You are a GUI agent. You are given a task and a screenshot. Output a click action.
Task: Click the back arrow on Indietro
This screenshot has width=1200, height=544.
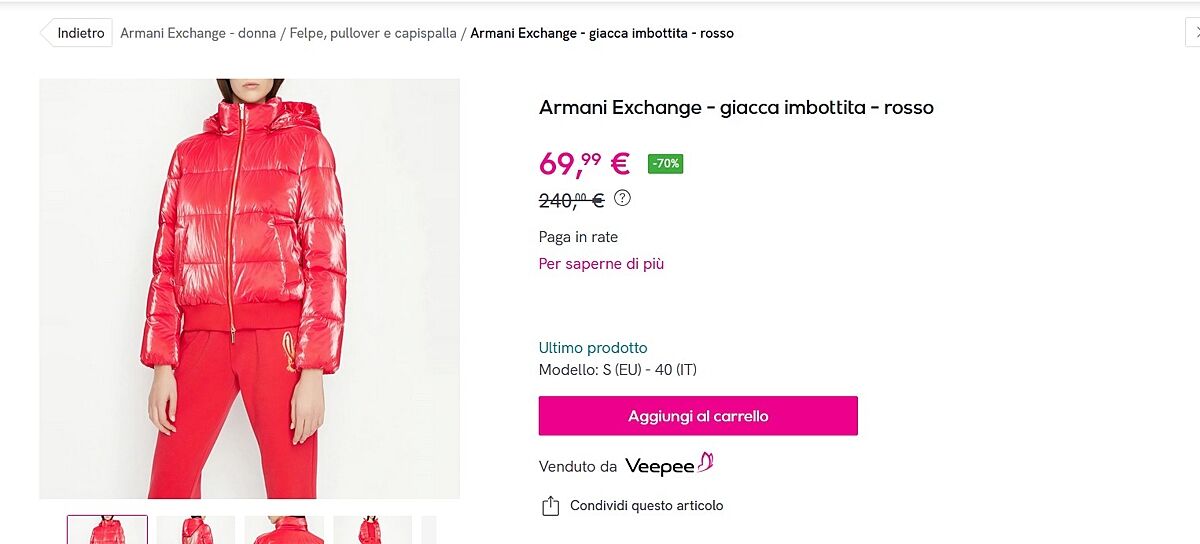tap(45, 33)
